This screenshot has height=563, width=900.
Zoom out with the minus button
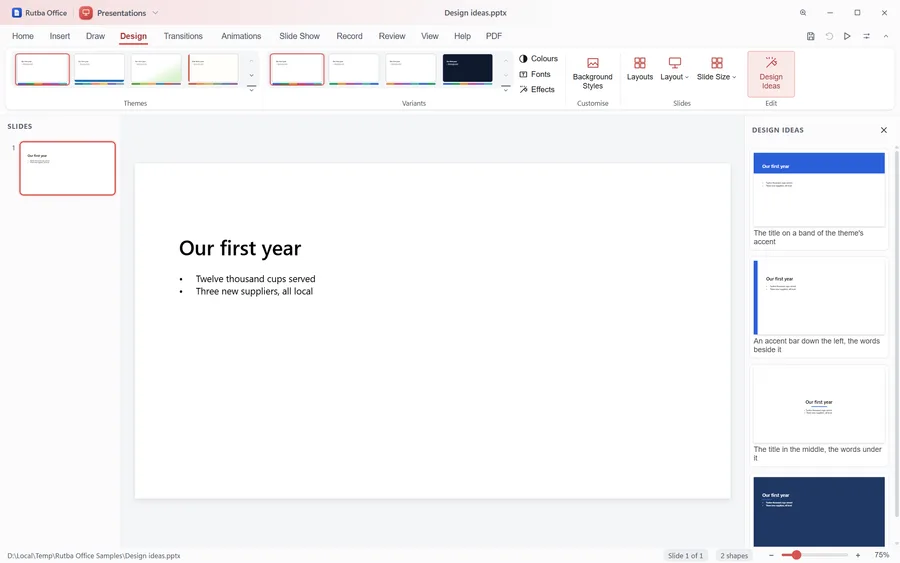771,556
